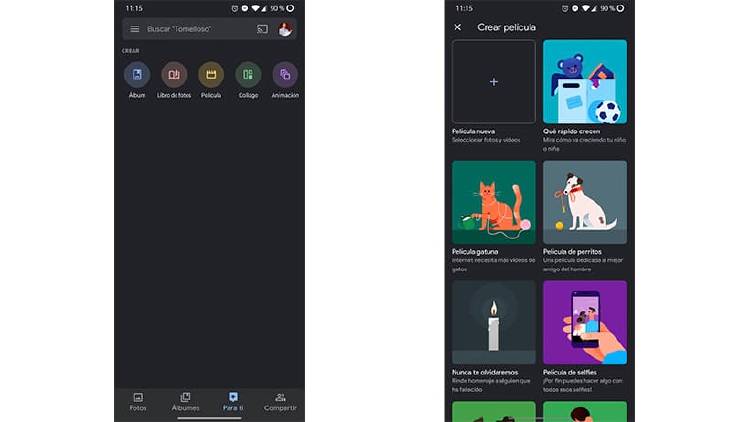The height and width of the screenshot is (422, 750).
Task: Create a new Álbum
Action: point(137,75)
